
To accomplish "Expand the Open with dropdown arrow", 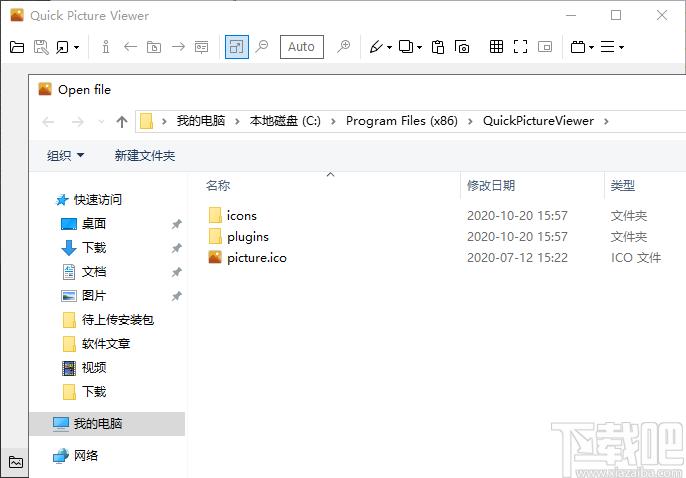I will 77,47.
